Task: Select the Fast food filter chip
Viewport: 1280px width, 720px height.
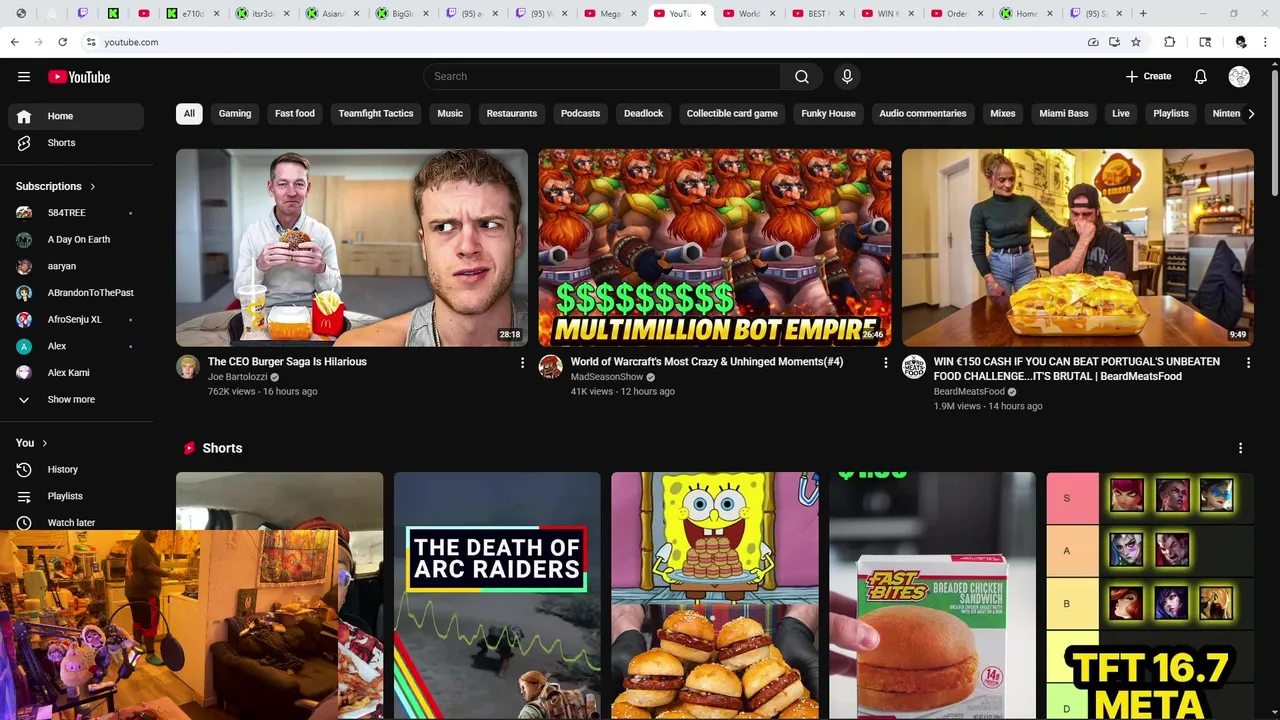Action: pos(295,114)
